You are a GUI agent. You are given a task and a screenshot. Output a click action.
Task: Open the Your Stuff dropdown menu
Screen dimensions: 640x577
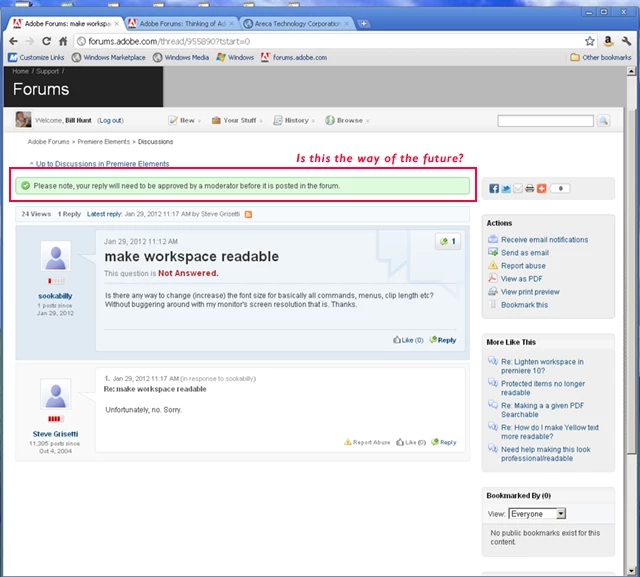point(237,120)
